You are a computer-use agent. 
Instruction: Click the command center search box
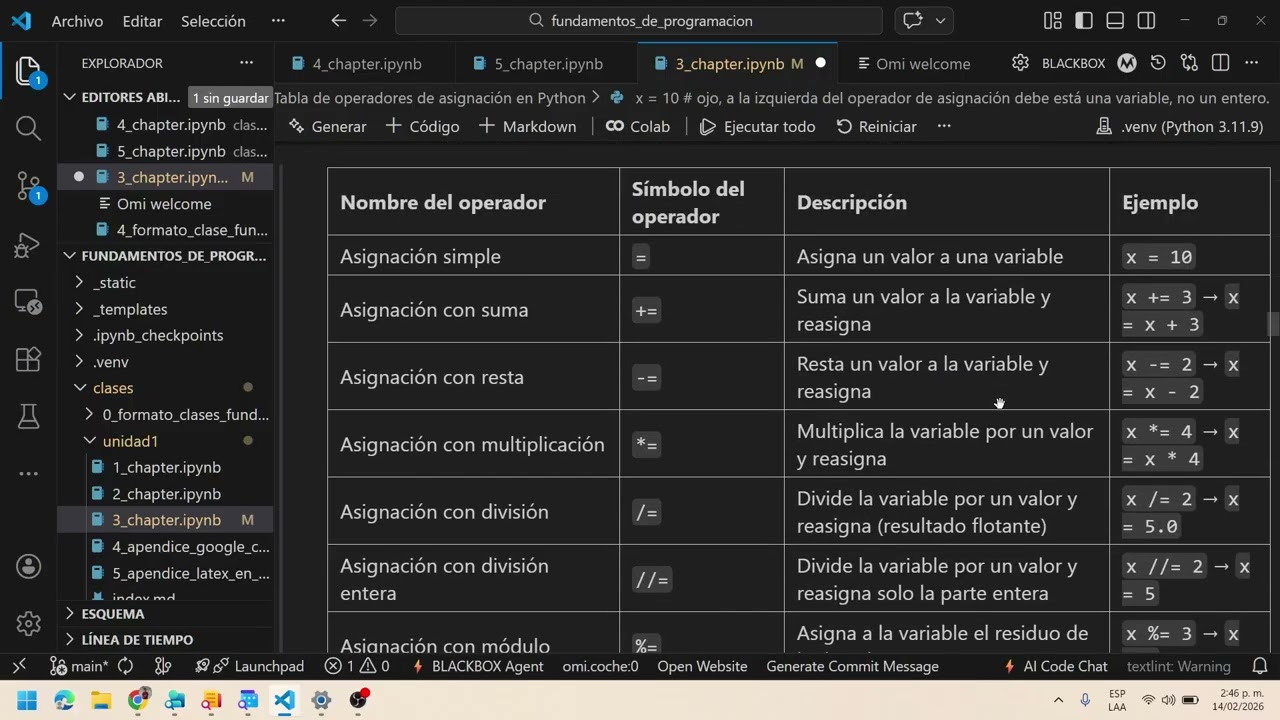(639, 20)
